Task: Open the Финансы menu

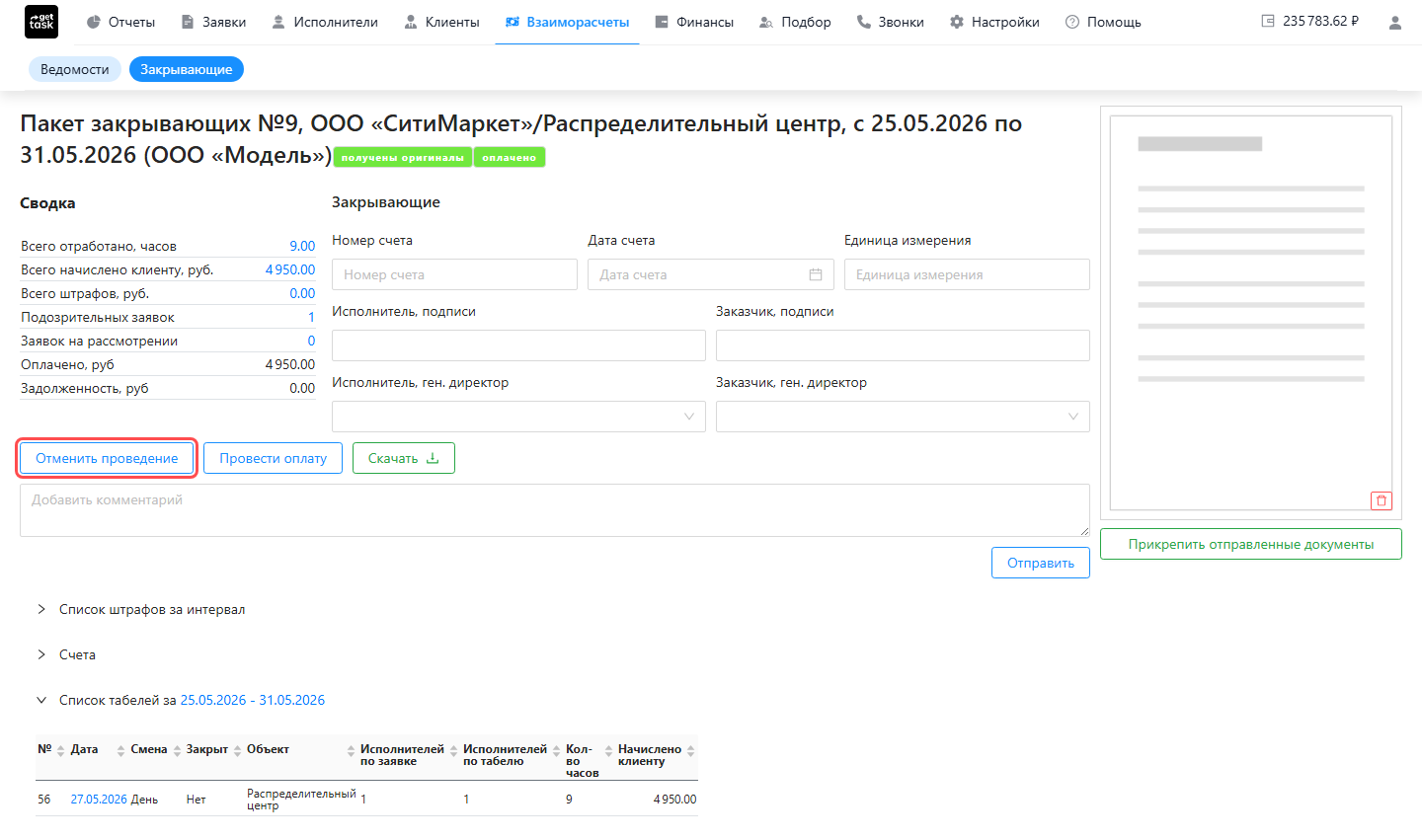Action: pos(694,22)
